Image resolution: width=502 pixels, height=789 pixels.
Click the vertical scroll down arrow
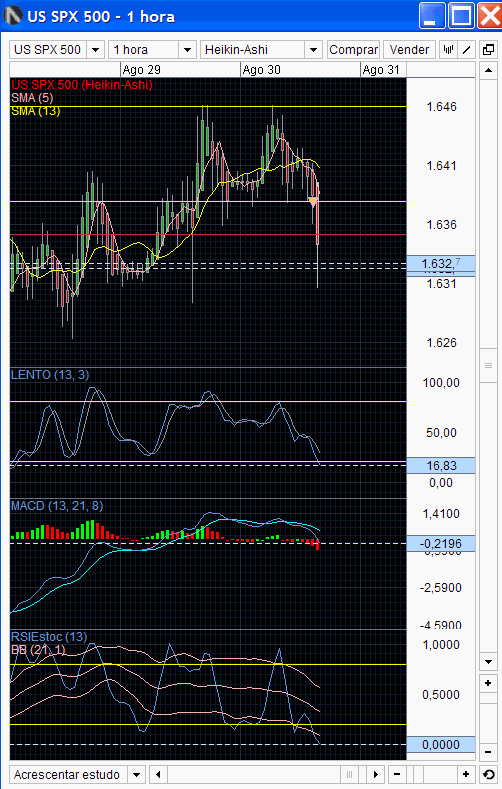pos(488,662)
